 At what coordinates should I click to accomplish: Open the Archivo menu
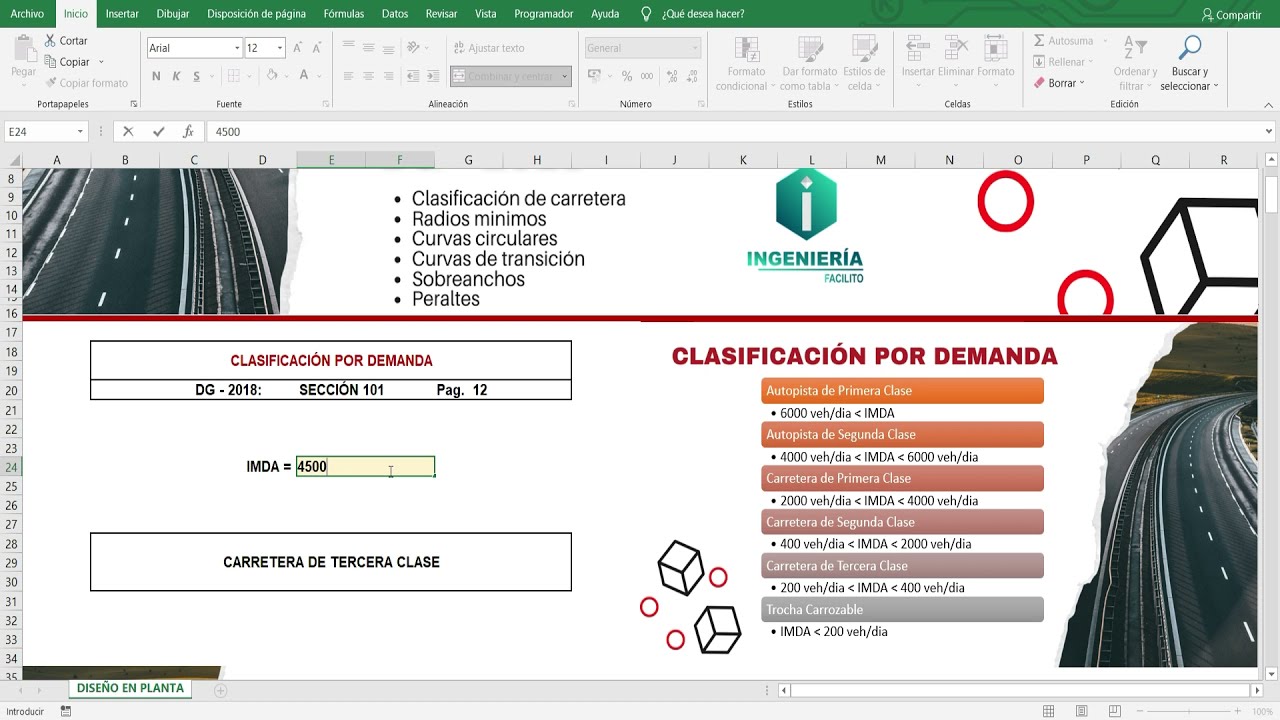27,14
